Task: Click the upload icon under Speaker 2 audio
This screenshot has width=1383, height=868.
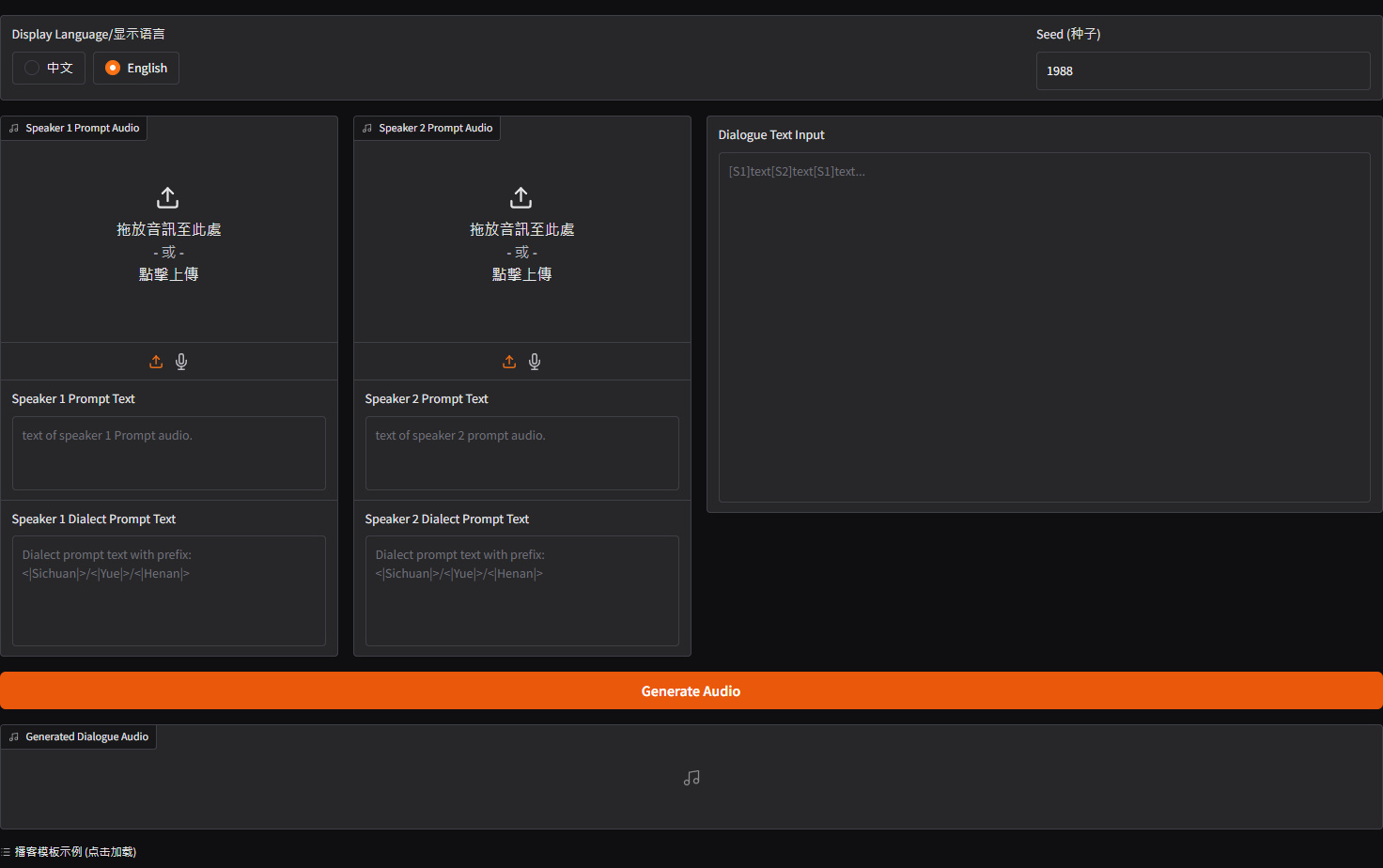Action: click(509, 361)
